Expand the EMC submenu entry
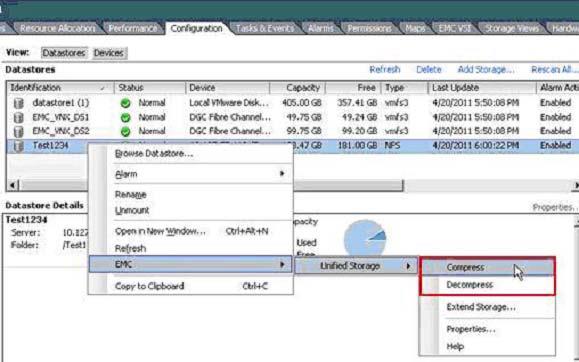The height and width of the screenshot is (362, 579). (x=191, y=264)
